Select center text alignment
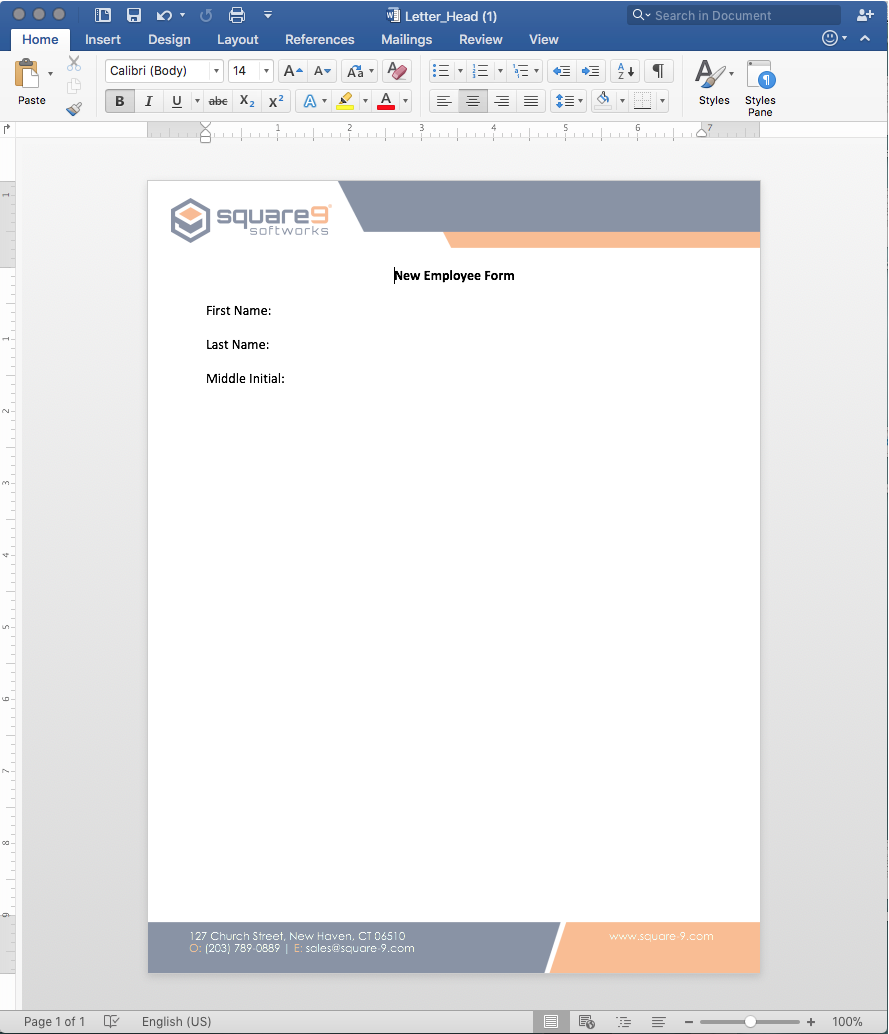Image resolution: width=889 pixels, height=1034 pixels. 472,100
